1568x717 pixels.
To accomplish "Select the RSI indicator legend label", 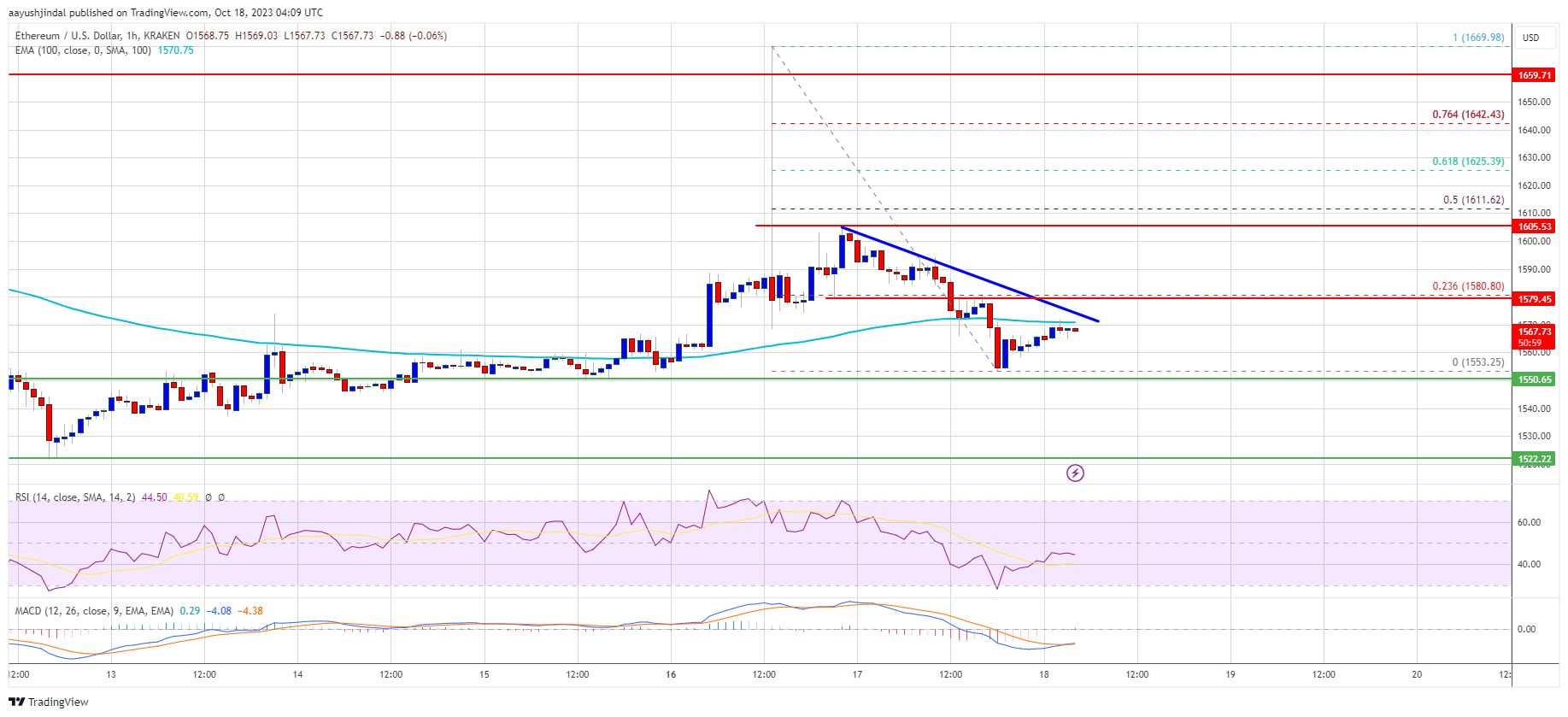I will point(75,497).
